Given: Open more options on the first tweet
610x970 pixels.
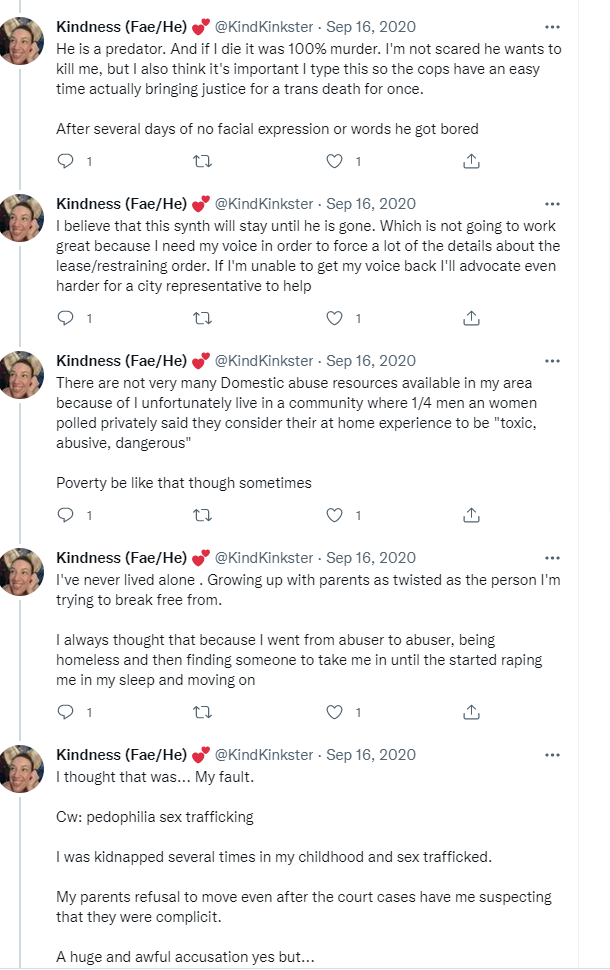Looking at the screenshot, I should tap(552, 27).
